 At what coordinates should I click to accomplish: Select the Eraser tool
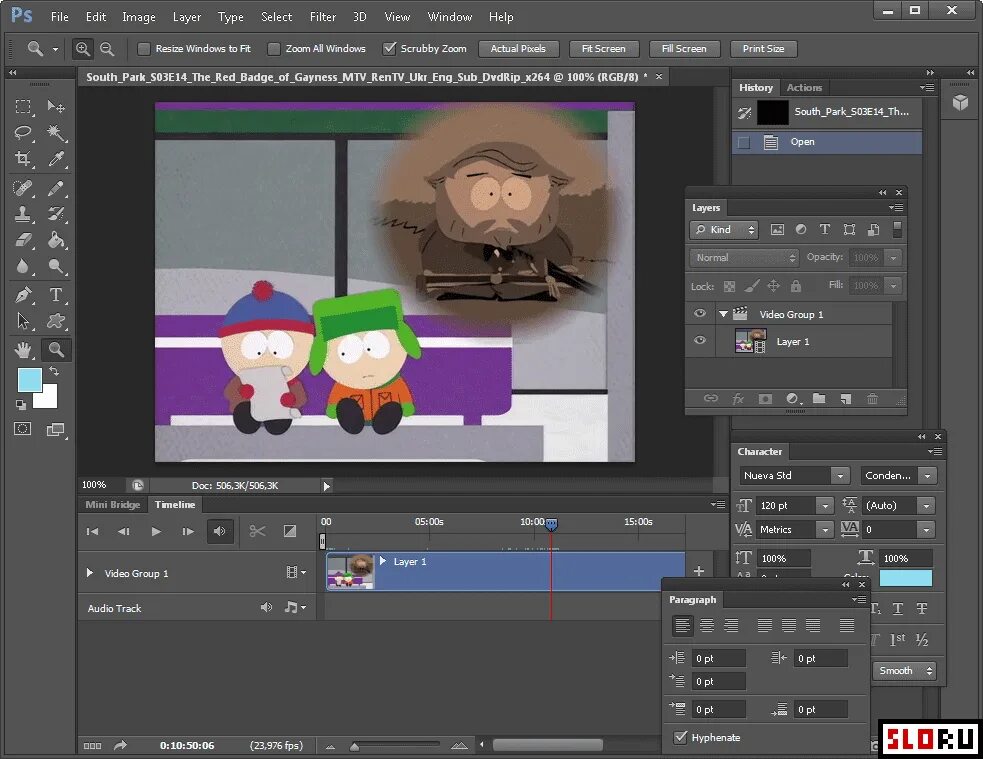click(23, 239)
